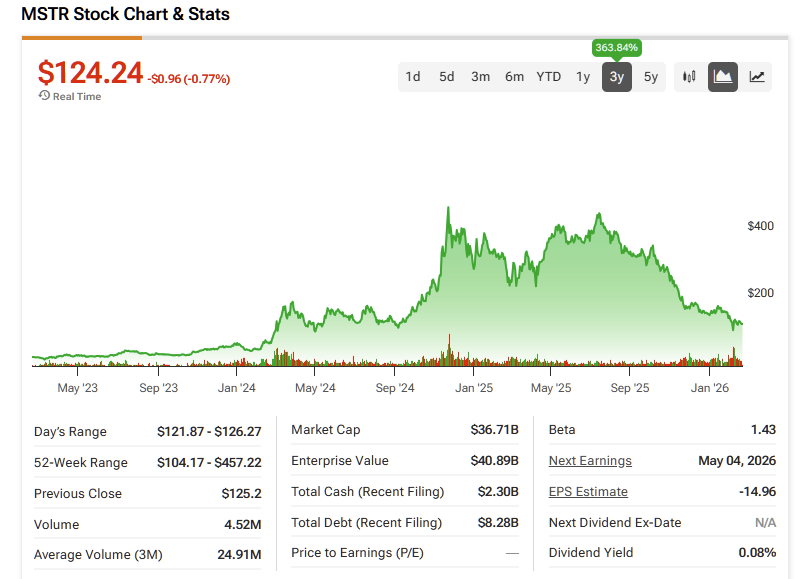Viewport: 800px width, 579px height.
Task: Switch to the 5y timeframe
Action: [650, 76]
